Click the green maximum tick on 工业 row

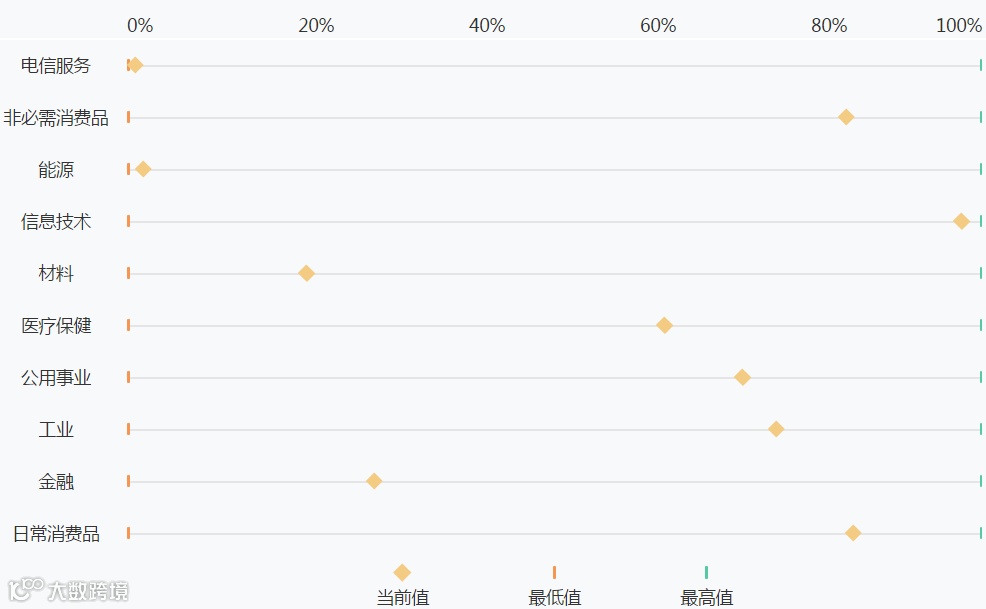tap(980, 429)
